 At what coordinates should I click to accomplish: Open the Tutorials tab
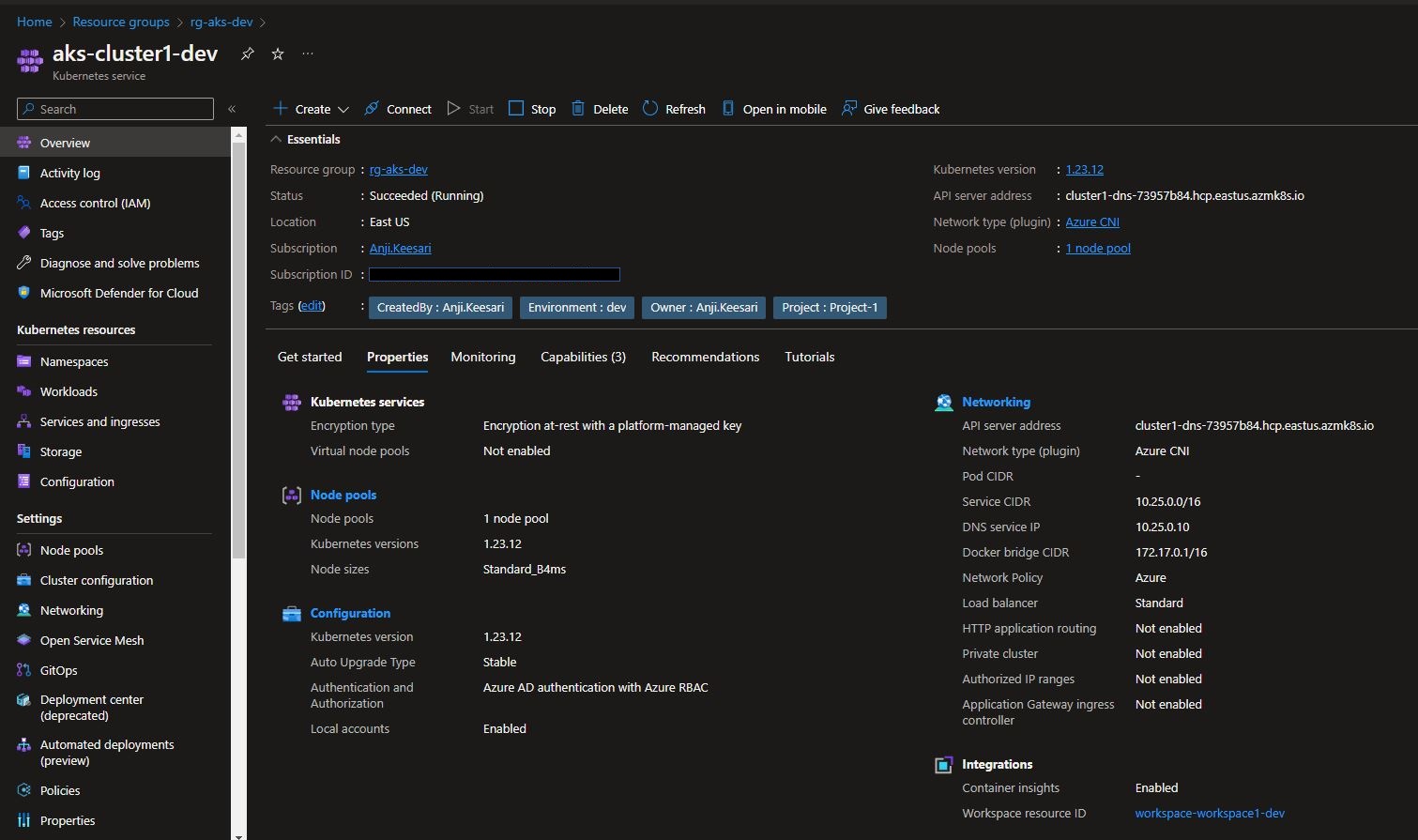pos(810,357)
